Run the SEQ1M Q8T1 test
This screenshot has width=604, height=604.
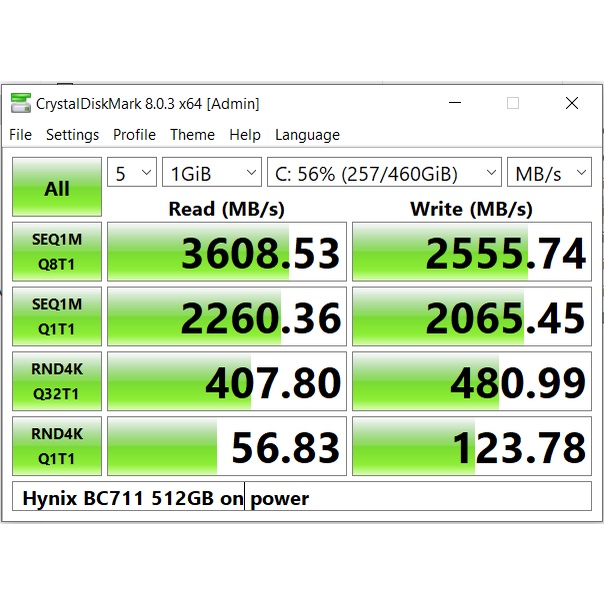coord(57,252)
